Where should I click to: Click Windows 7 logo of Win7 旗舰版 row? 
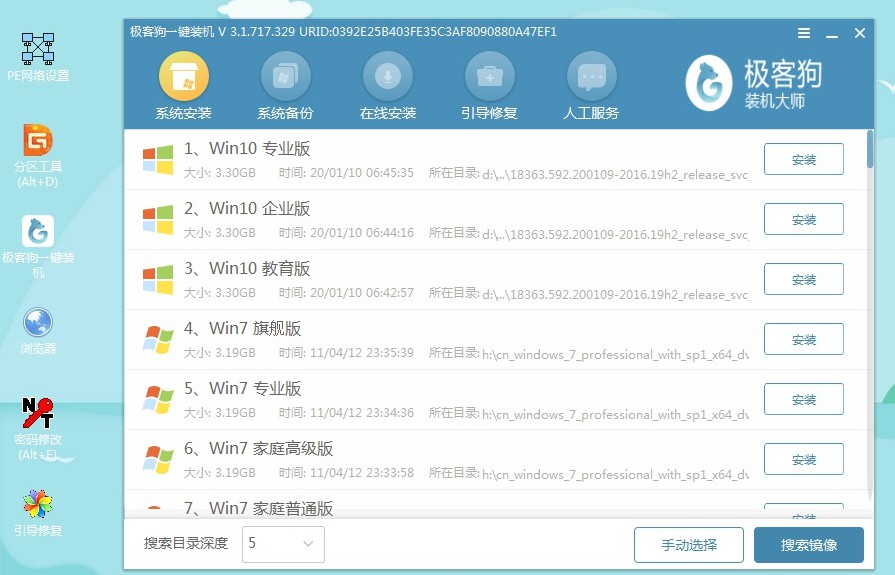coord(158,340)
